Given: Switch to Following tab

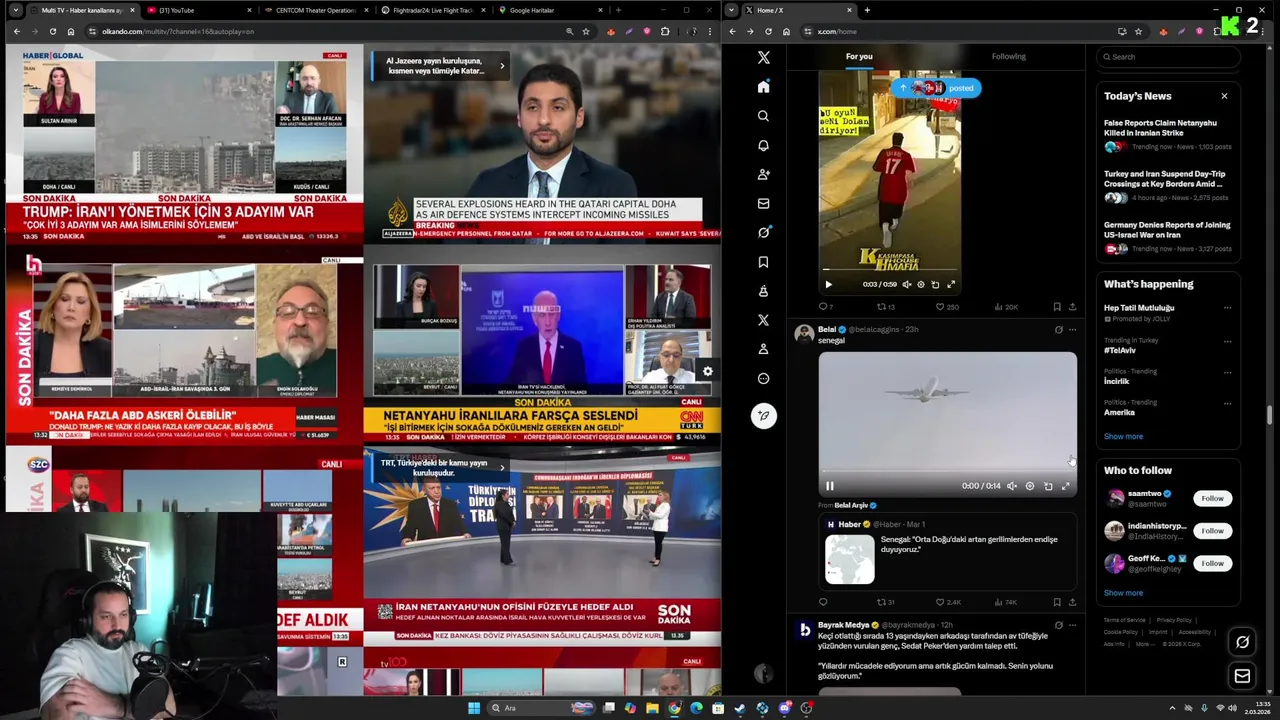Looking at the screenshot, I should (x=1008, y=56).
